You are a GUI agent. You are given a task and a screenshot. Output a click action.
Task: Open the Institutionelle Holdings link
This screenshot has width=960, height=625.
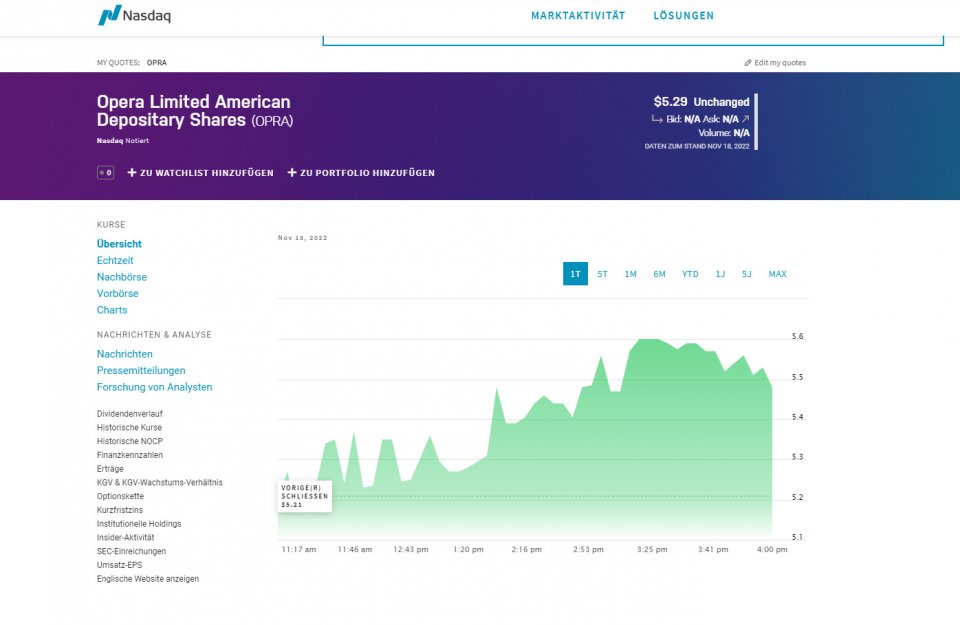coord(139,524)
